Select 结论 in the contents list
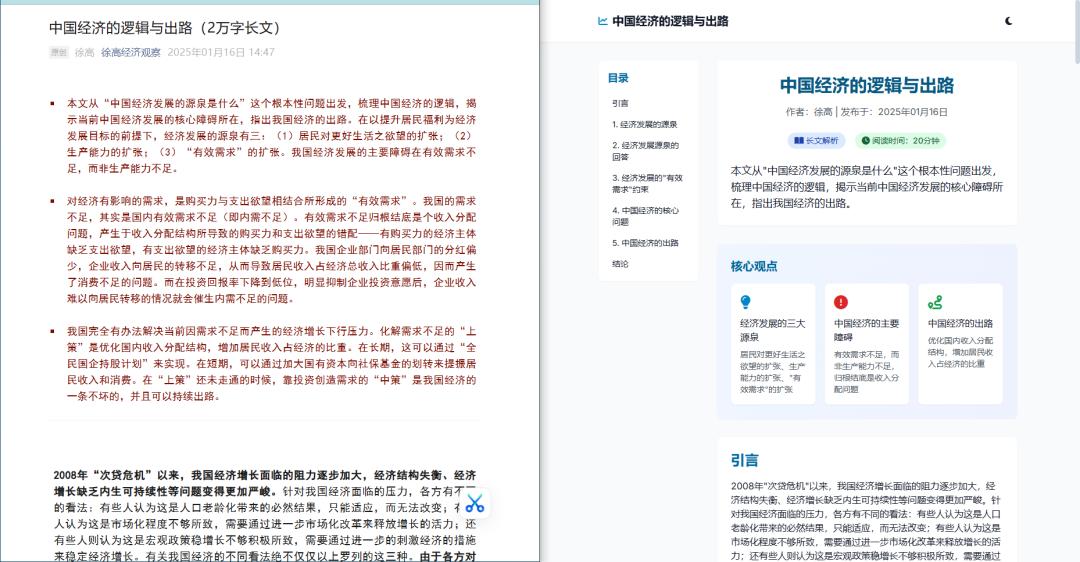The height and width of the screenshot is (562, 1080). [620, 264]
